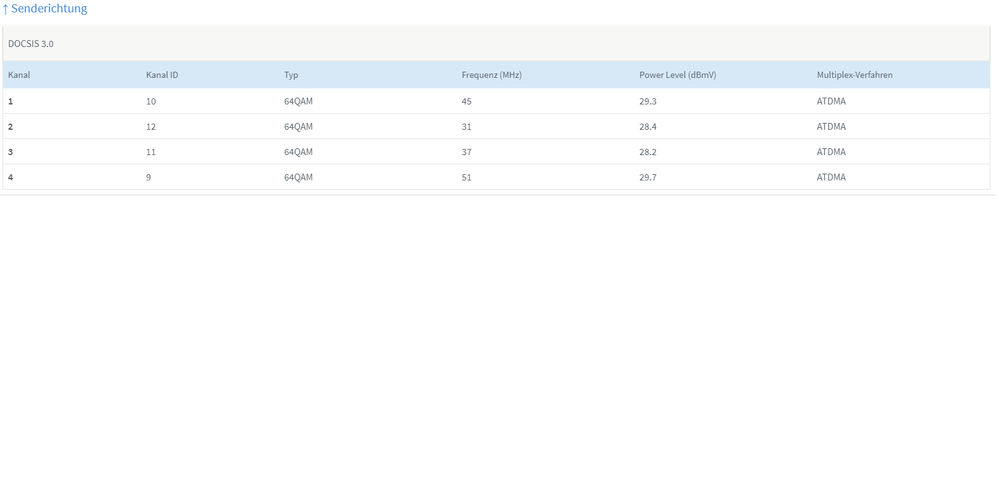Viewport: 999px width, 490px height.
Task: Click frequency value 45
Action: [x=466, y=101]
